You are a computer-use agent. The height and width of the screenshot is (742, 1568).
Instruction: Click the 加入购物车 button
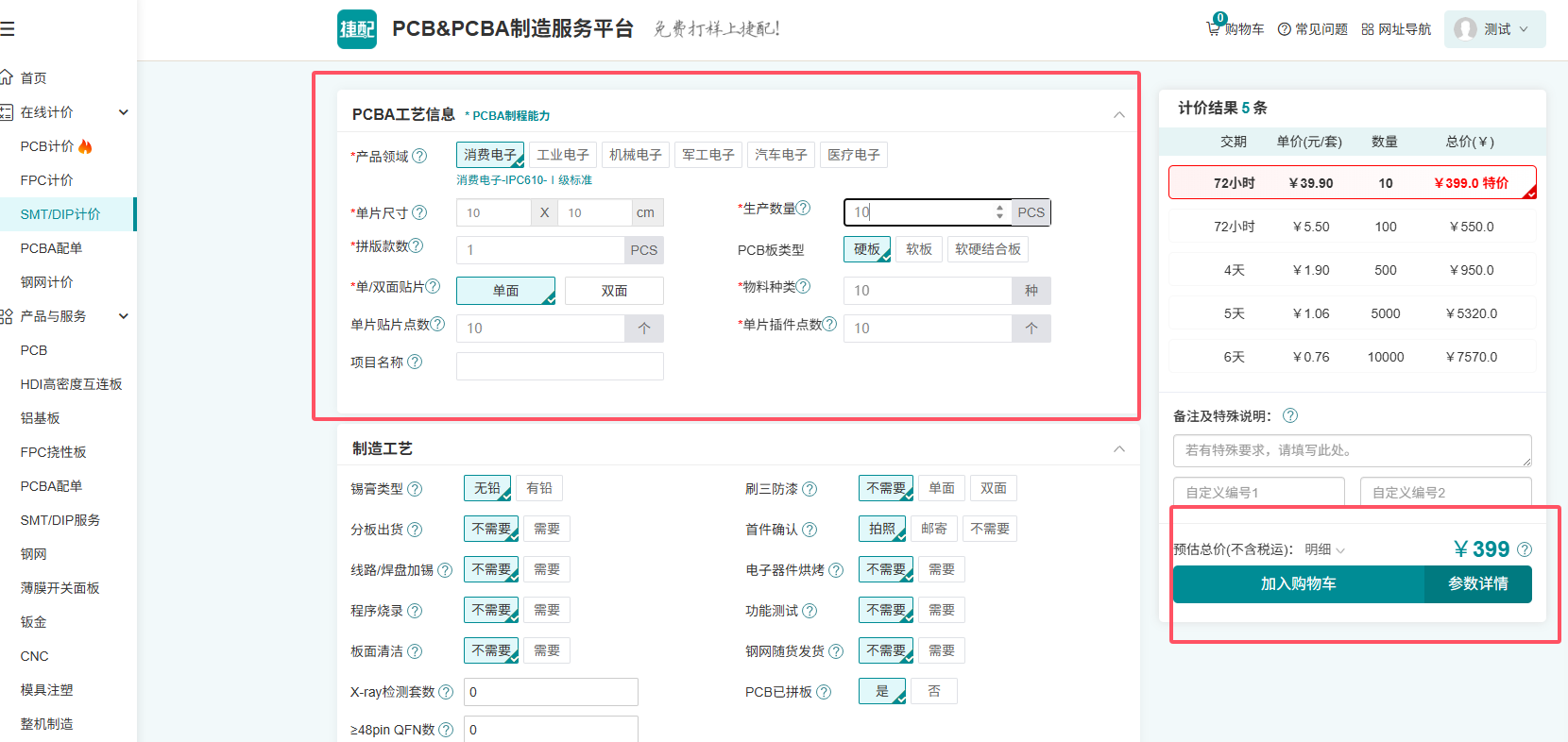pyautogui.click(x=1298, y=584)
